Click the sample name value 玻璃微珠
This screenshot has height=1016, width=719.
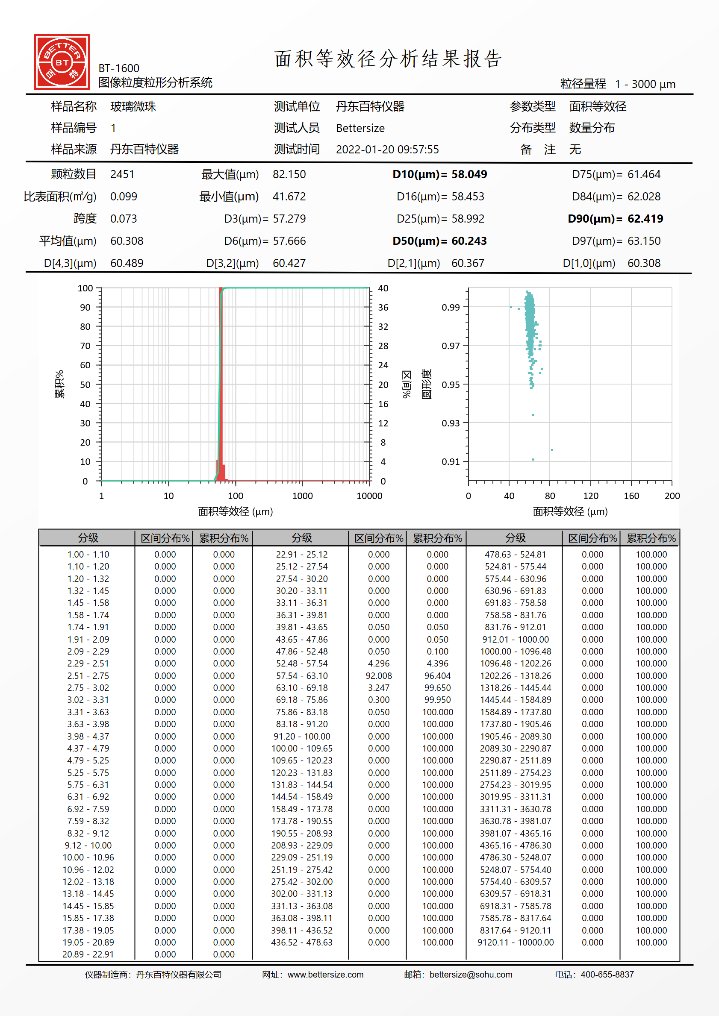coord(132,107)
